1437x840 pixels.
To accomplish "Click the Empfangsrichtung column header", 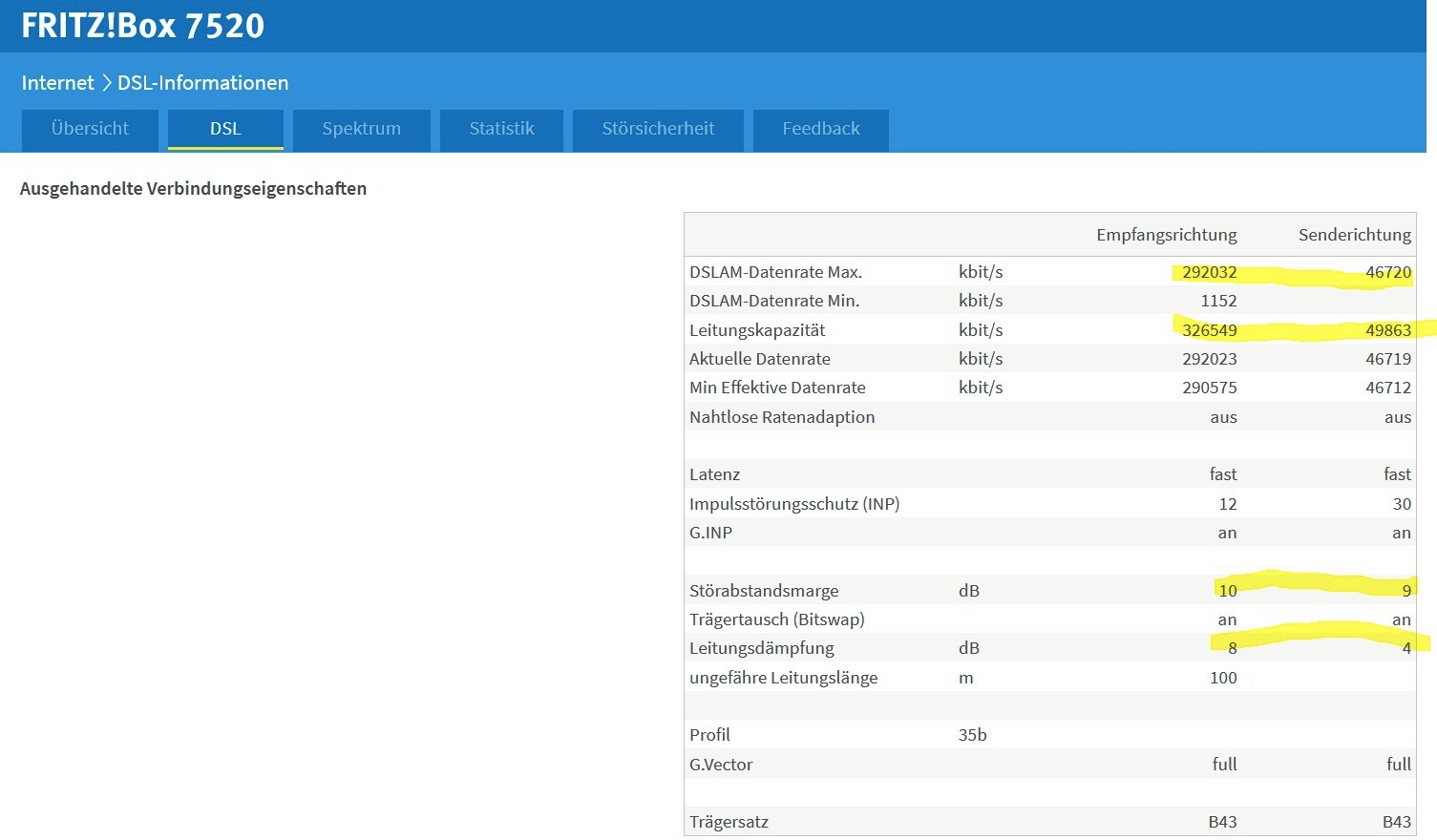I will click(1166, 235).
